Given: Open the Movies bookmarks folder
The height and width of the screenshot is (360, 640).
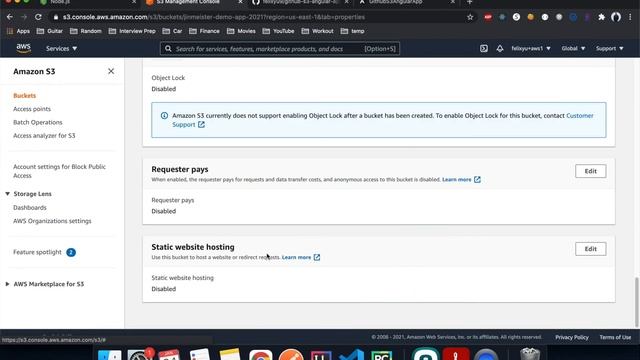Looking at the screenshot, I should [x=241, y=31].
